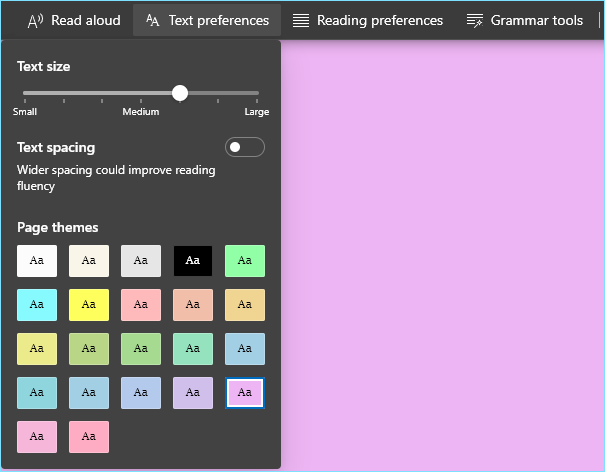Apply the cream sepia page theme
Screen dimensions: 605x472
(89, 261)
